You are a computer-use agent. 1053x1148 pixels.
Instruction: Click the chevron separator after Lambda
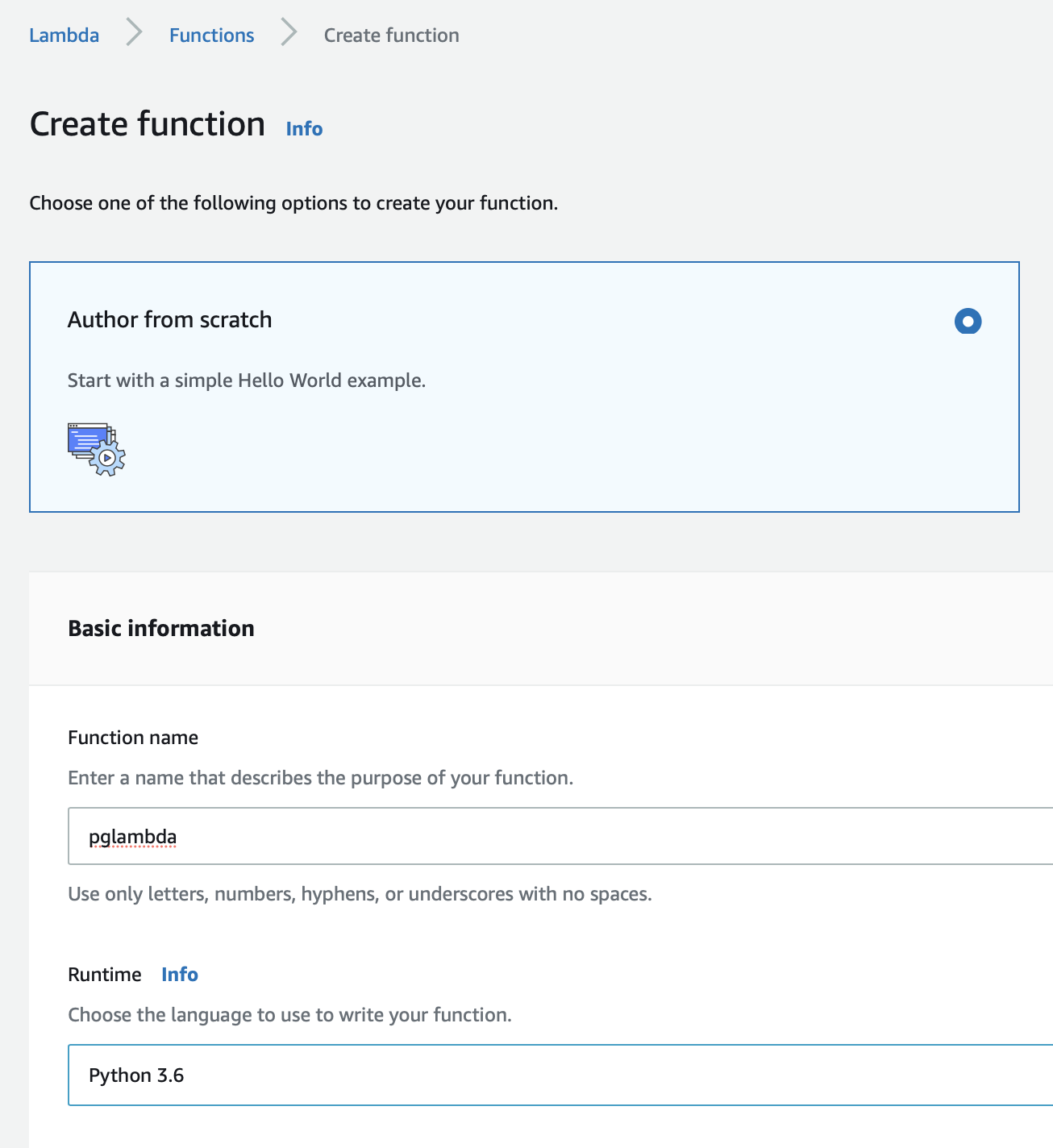point(134,34)
